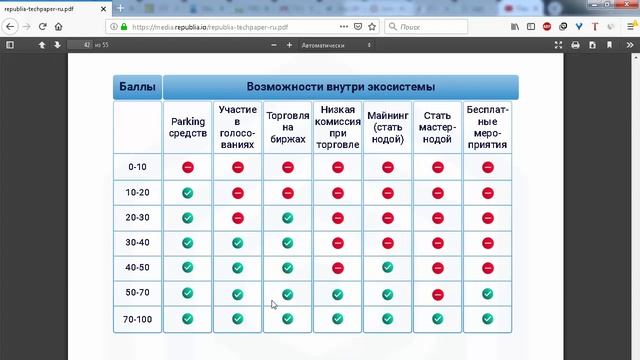Download the PDF file
The image size is (640, 360).
(x=592, y=45)
